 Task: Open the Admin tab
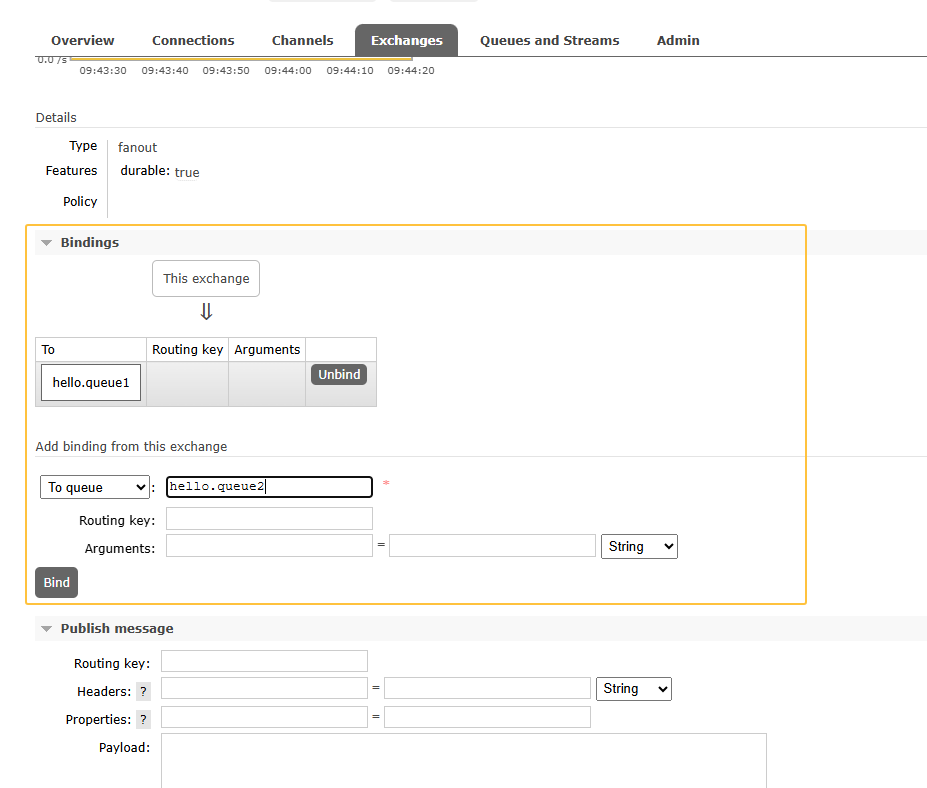click(x=678, y=40)
